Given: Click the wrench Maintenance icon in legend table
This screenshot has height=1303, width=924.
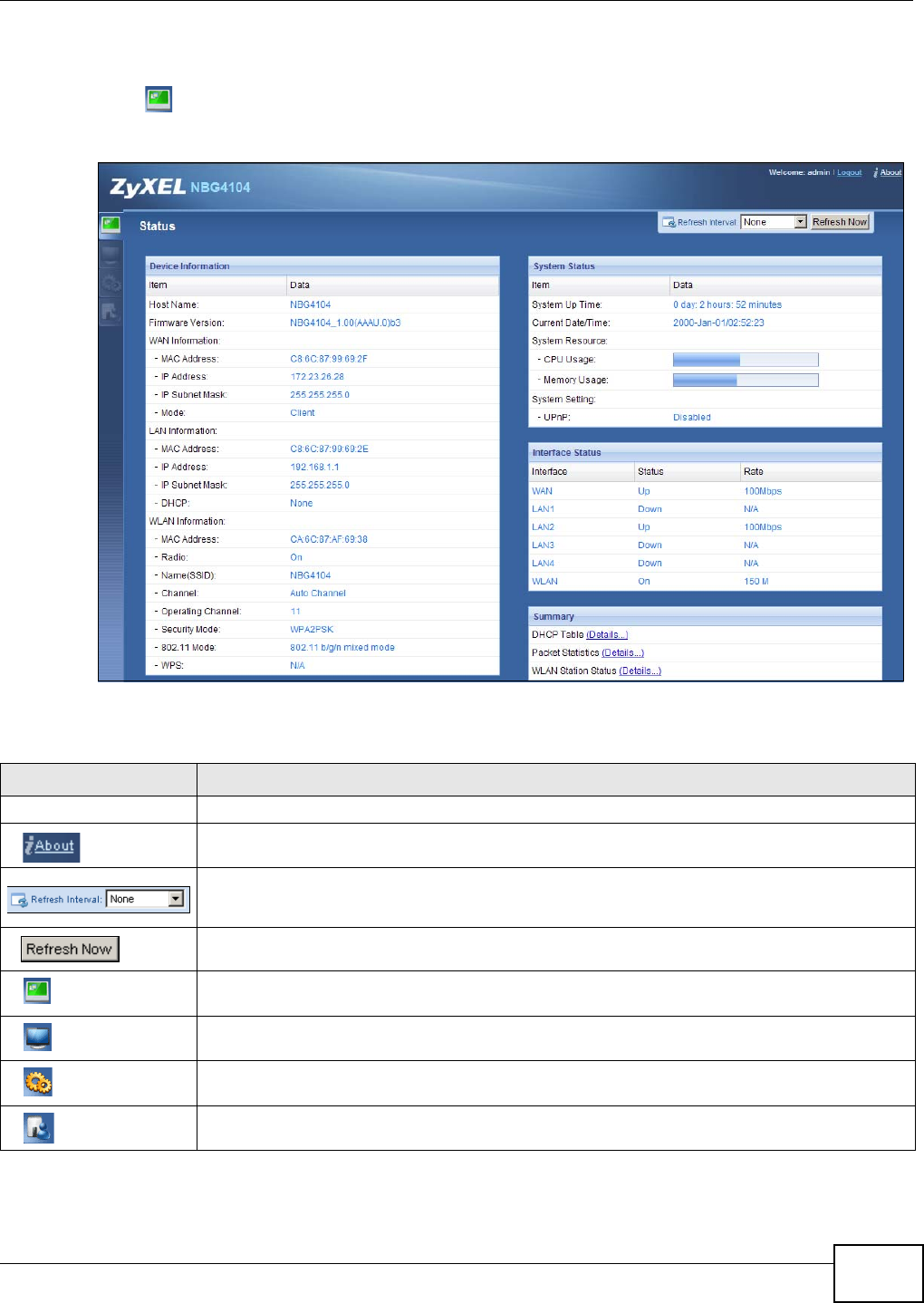Looking at the screenshot, I should tap(38, 1127).
